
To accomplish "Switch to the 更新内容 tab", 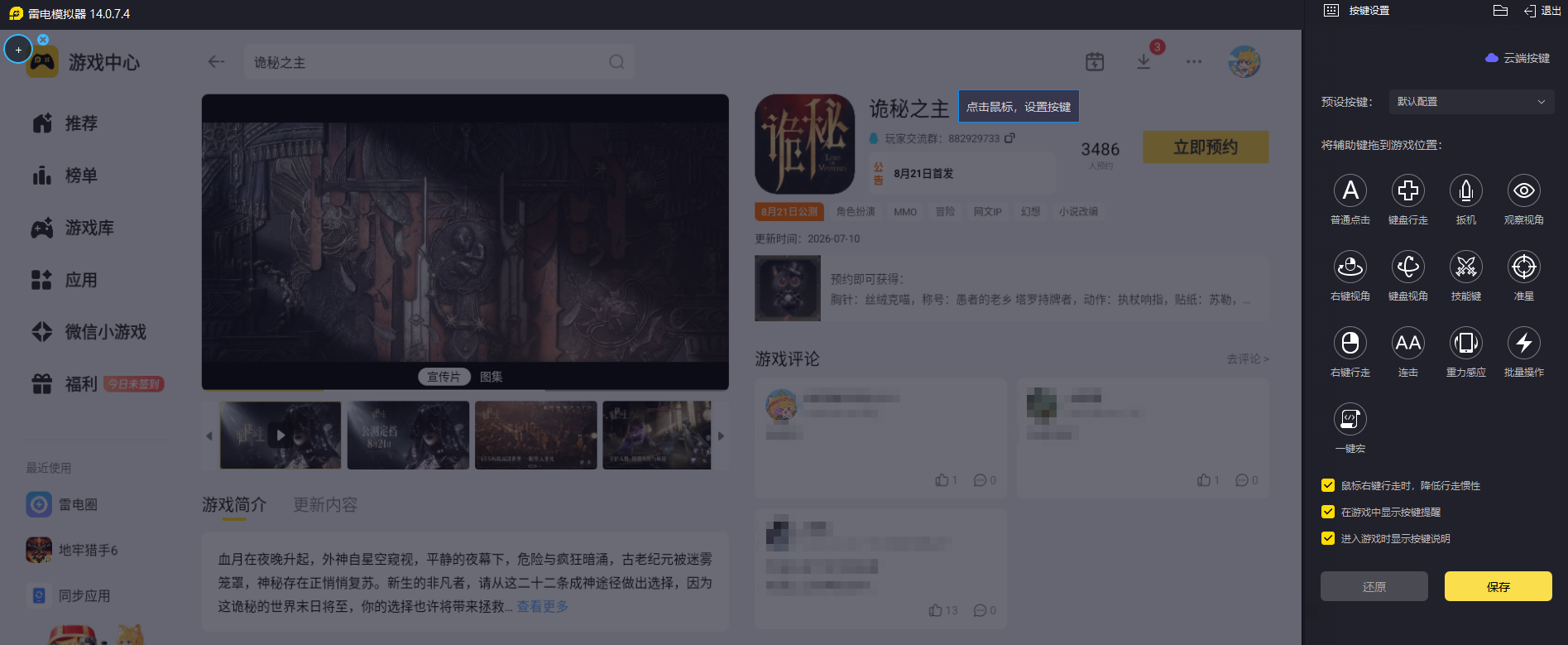I will click(x=325, y=505).
